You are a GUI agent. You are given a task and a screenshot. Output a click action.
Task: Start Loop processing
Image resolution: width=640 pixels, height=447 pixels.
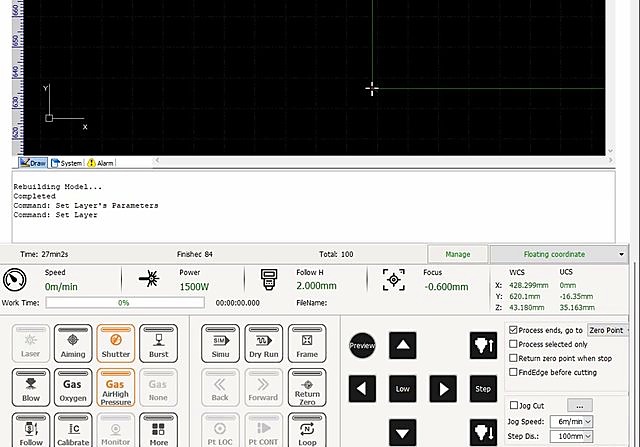click(x=307, y=430)
